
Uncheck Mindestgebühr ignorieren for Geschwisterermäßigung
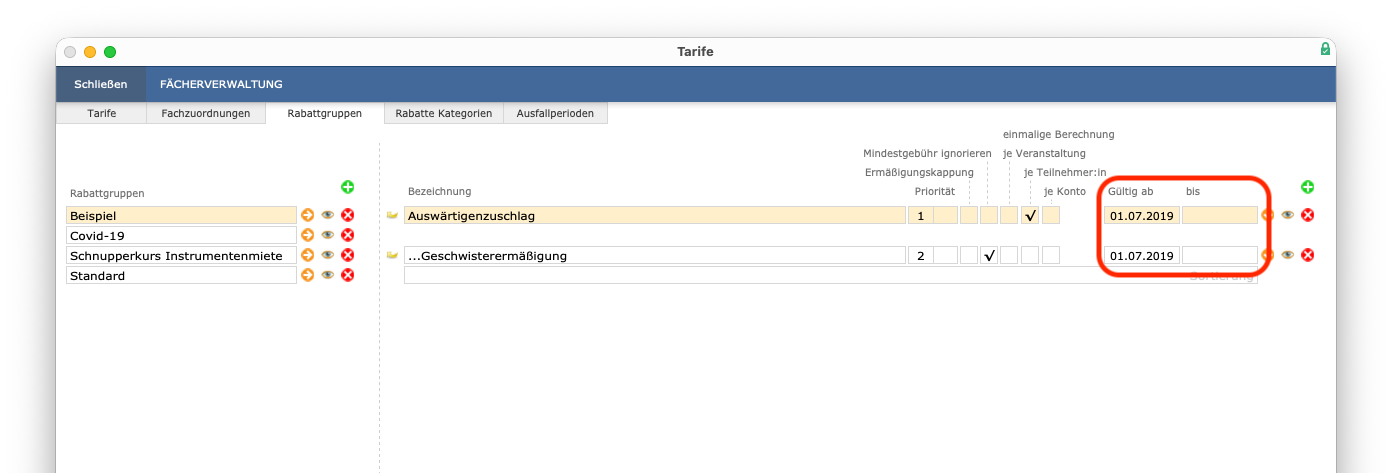click(989, 255)
